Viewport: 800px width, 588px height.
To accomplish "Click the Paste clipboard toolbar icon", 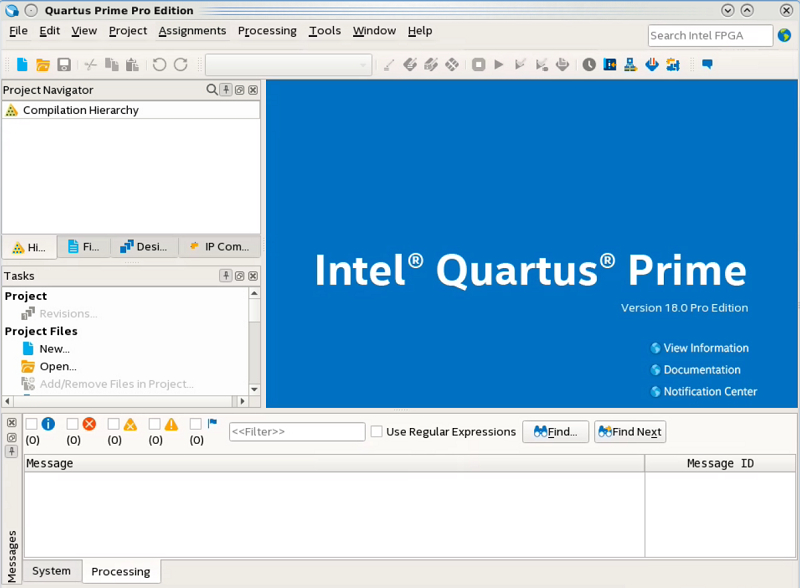I will tap(132, 65).
